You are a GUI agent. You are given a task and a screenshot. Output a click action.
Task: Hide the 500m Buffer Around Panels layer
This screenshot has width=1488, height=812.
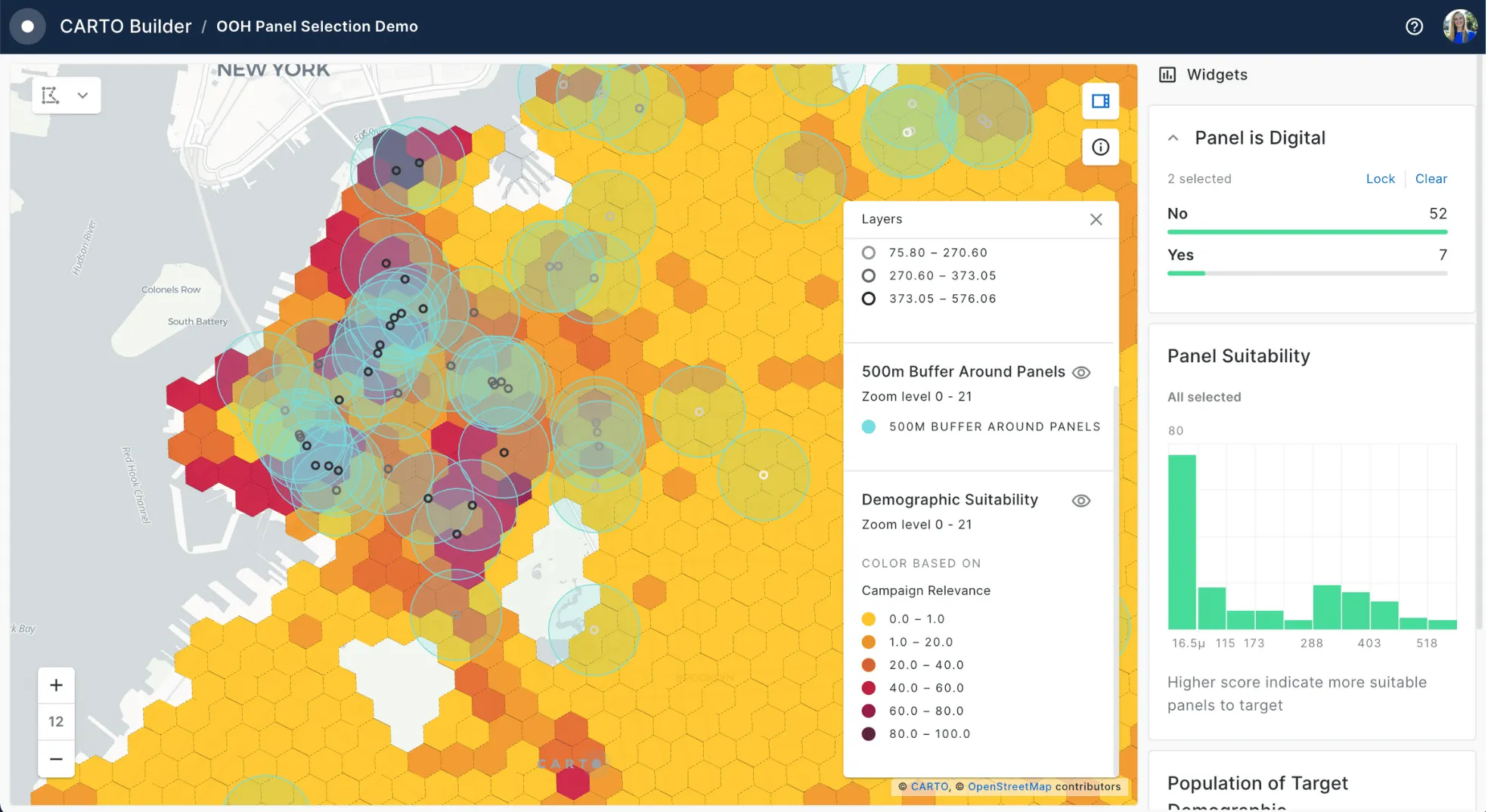coord(1081,373)
